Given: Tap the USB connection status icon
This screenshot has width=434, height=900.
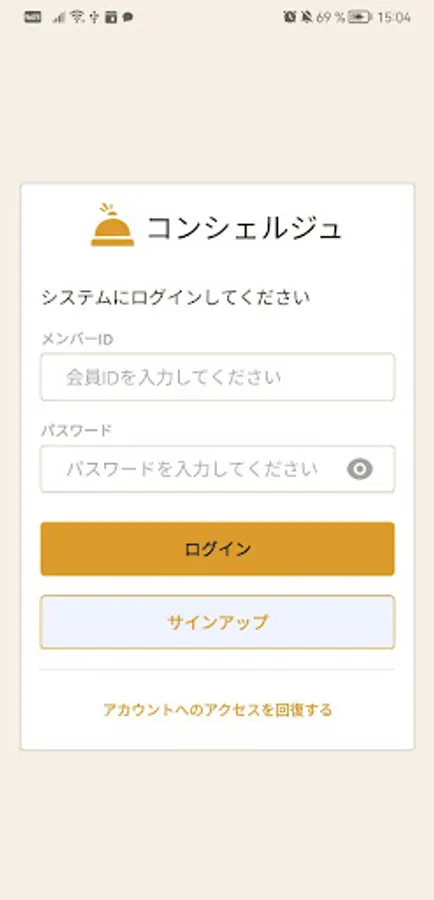Looking at the screenshot, I should tap(96, 17).
